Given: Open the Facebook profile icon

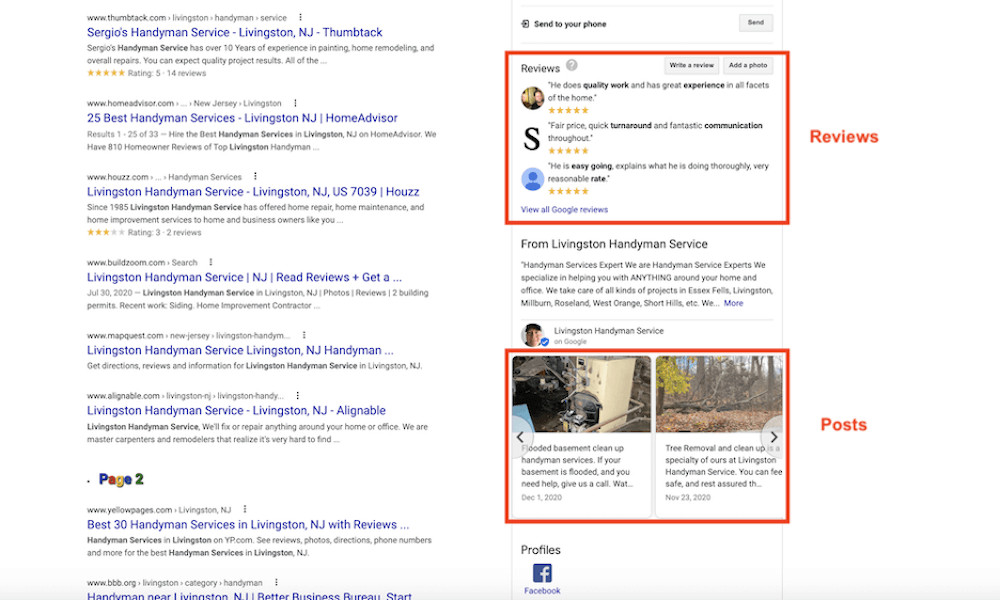Looking at the screenshot, I should coord(542,573).
